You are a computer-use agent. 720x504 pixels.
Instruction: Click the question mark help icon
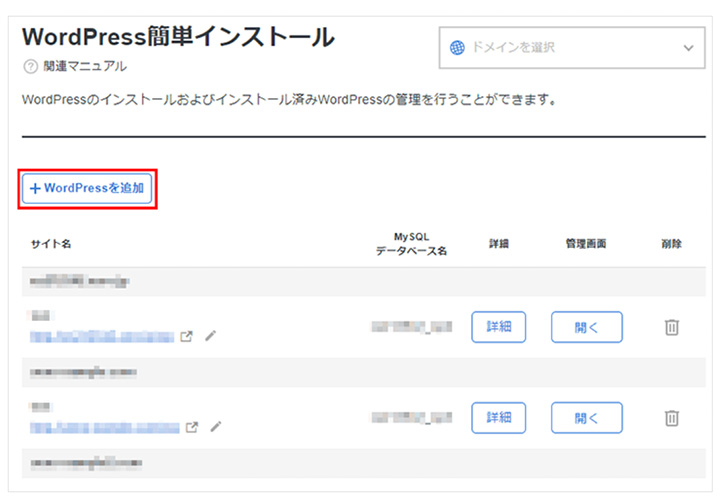pyautogui.click(x=30, y=67)
